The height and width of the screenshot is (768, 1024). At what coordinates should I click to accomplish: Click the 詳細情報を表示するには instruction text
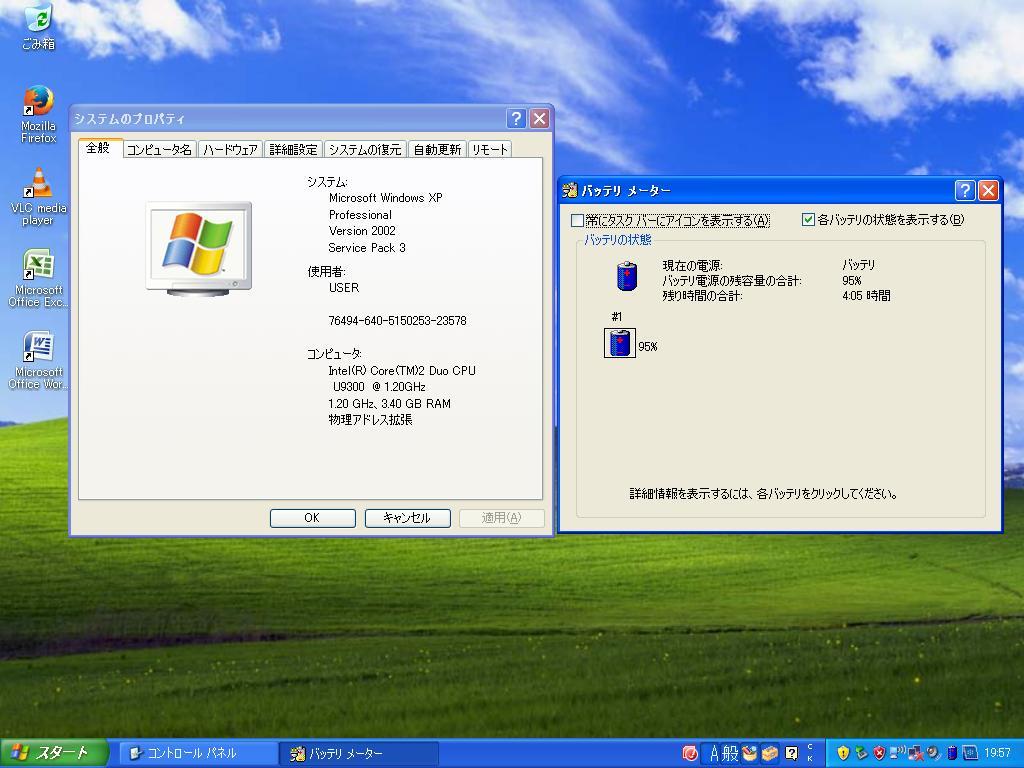763,494
